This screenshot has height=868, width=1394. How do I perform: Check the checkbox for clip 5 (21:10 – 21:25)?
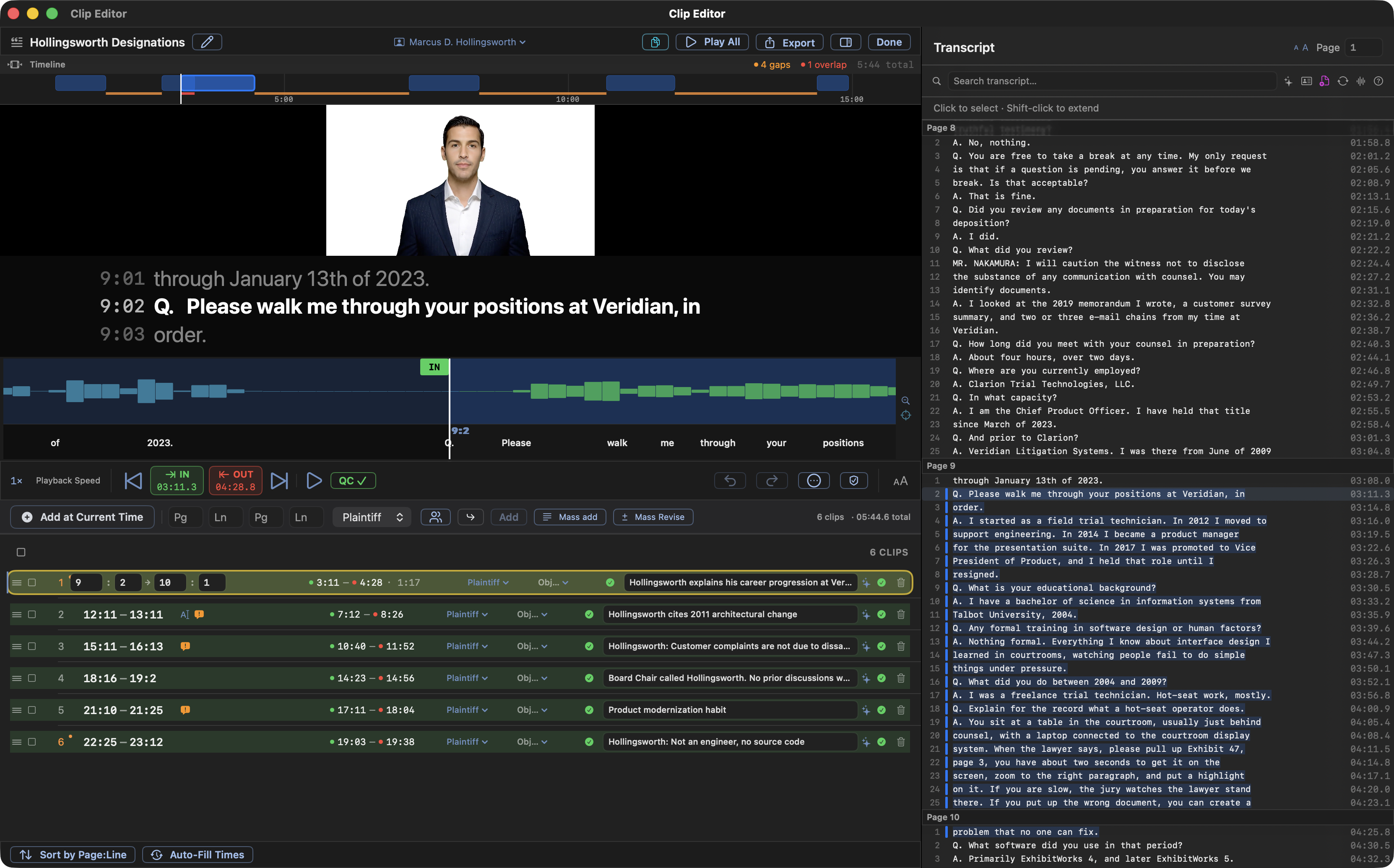pos(32,709)
